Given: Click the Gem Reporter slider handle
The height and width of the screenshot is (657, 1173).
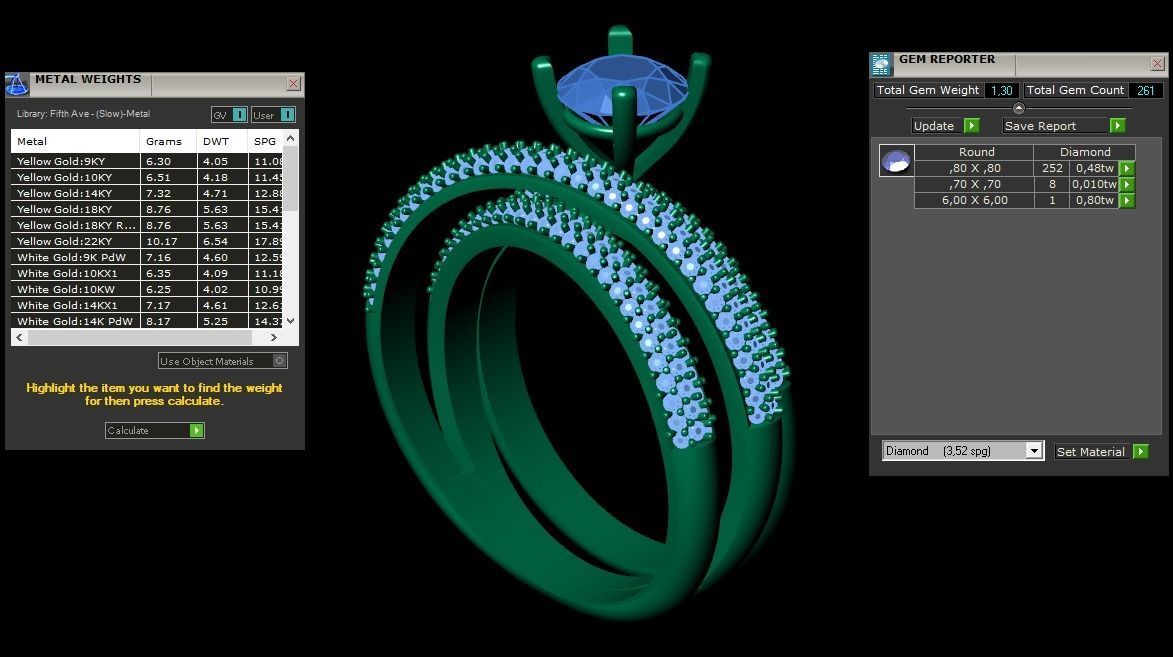Looking at the screenshot, I should pos(1018,109).
